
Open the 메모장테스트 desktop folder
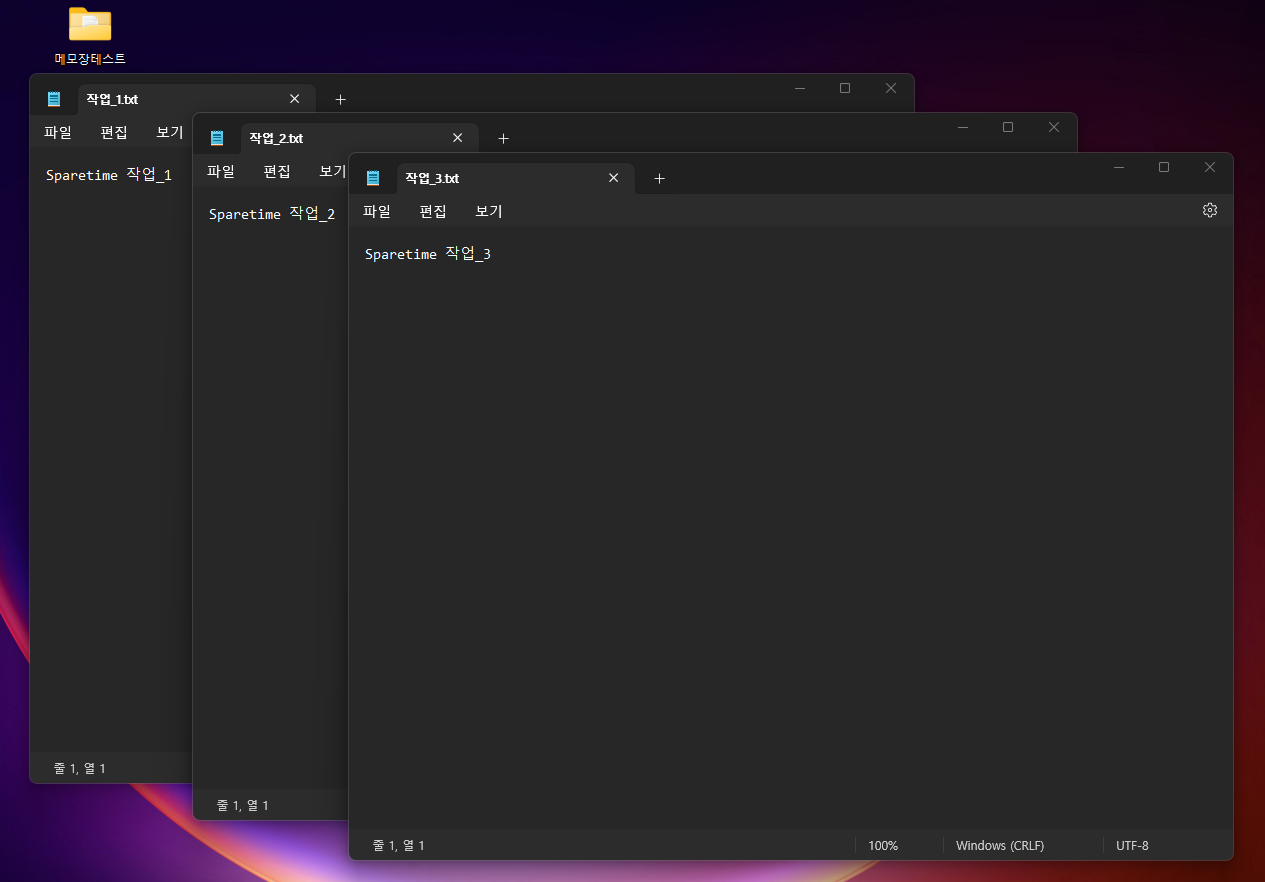[89, 23]
